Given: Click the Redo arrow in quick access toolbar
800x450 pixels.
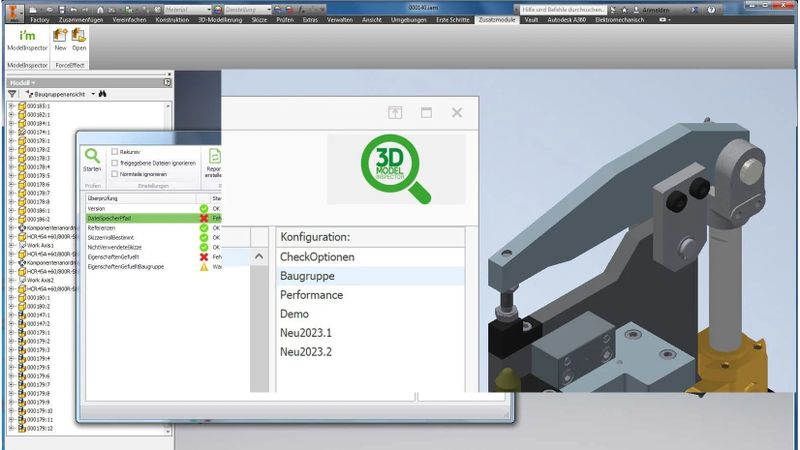Looking at the screenshot, I should click(x=85, y=10).
